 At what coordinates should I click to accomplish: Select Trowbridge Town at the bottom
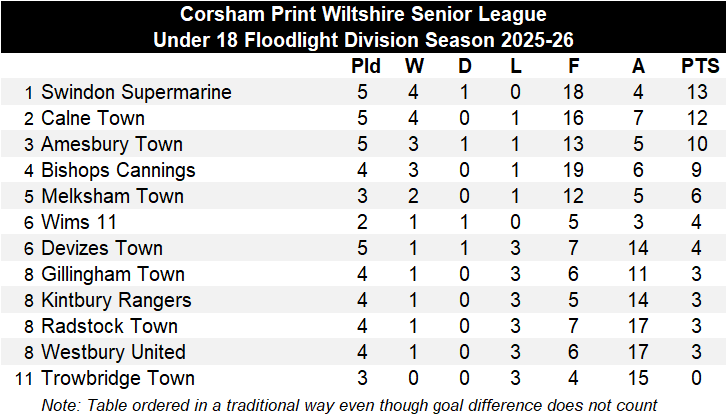click(118, 378)
